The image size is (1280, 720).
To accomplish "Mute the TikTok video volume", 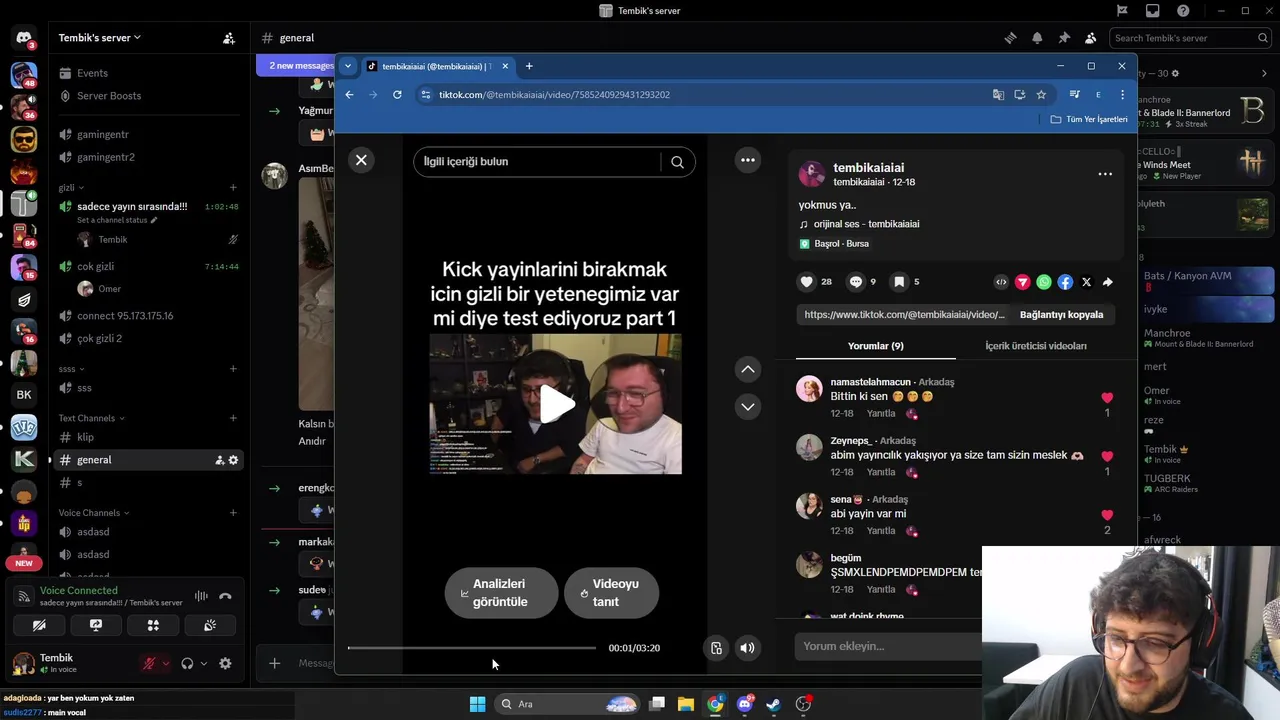I will coord(747,648).
